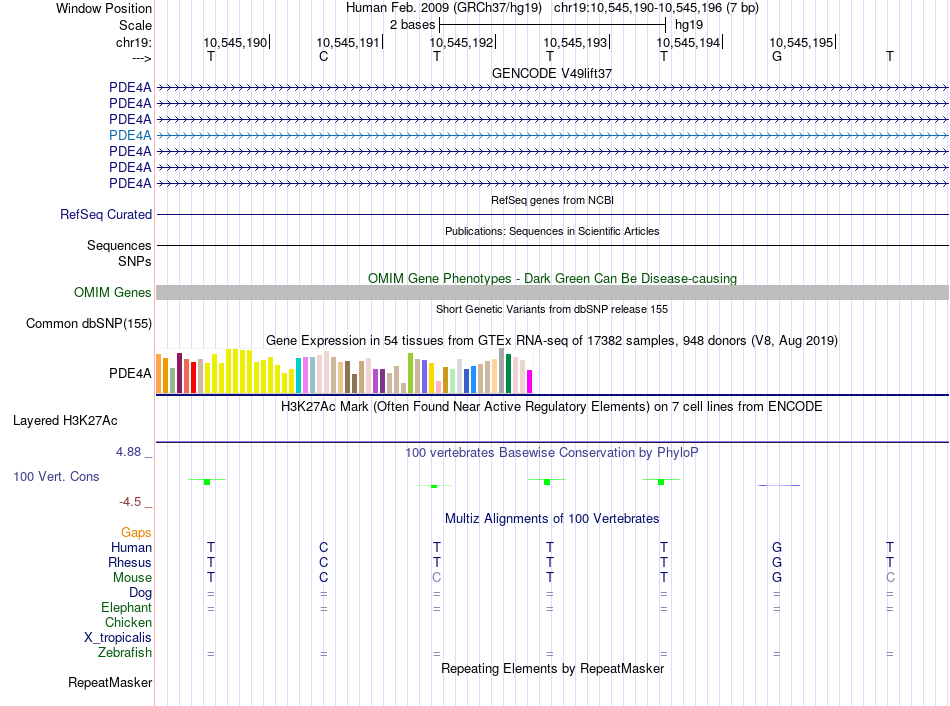Click the orange Gaps label

click(x=136, y=533)
